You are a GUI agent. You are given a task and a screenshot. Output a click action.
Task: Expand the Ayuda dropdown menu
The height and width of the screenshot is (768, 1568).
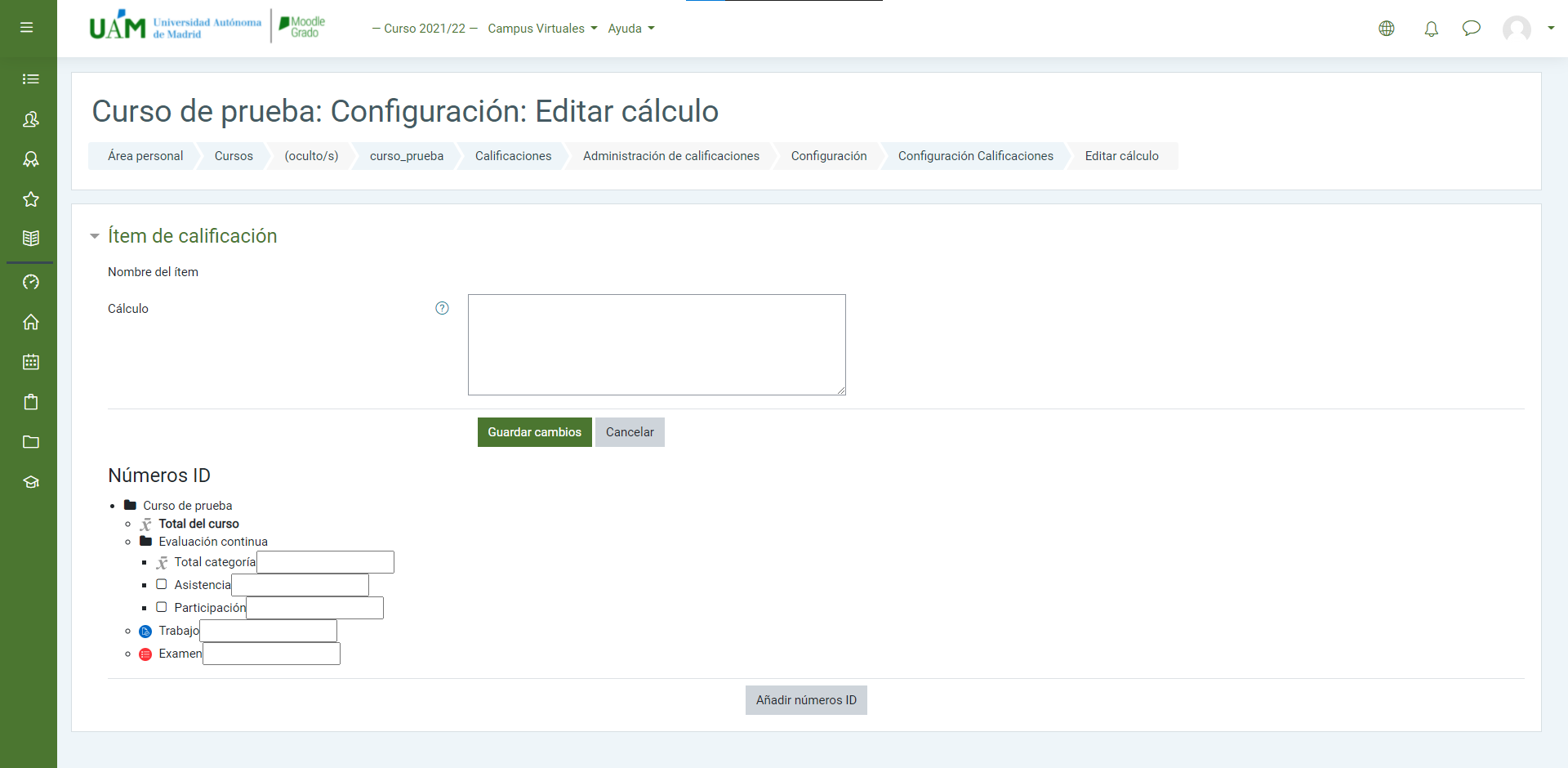[630, 29]
